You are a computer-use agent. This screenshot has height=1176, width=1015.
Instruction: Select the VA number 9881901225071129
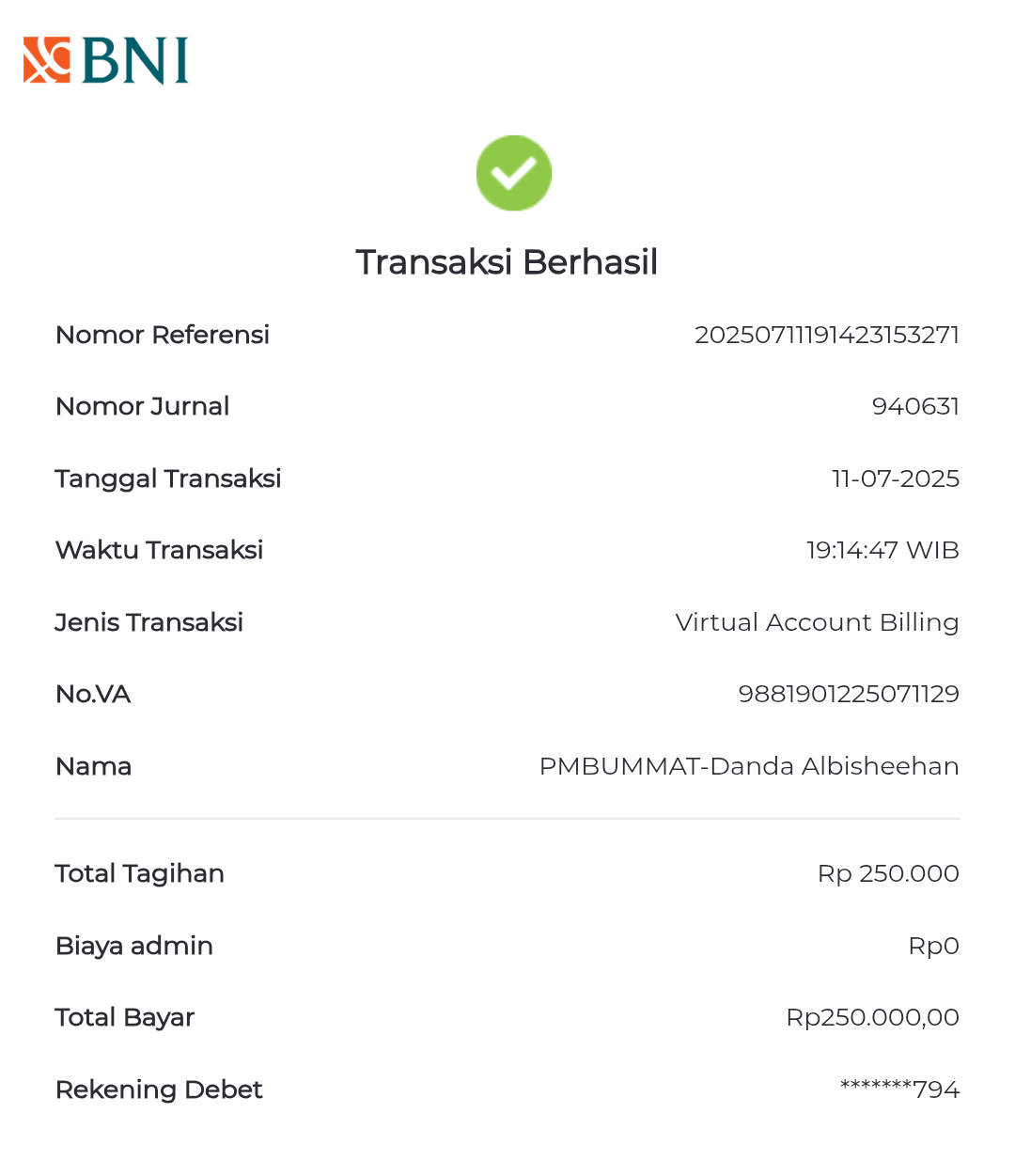849,694
